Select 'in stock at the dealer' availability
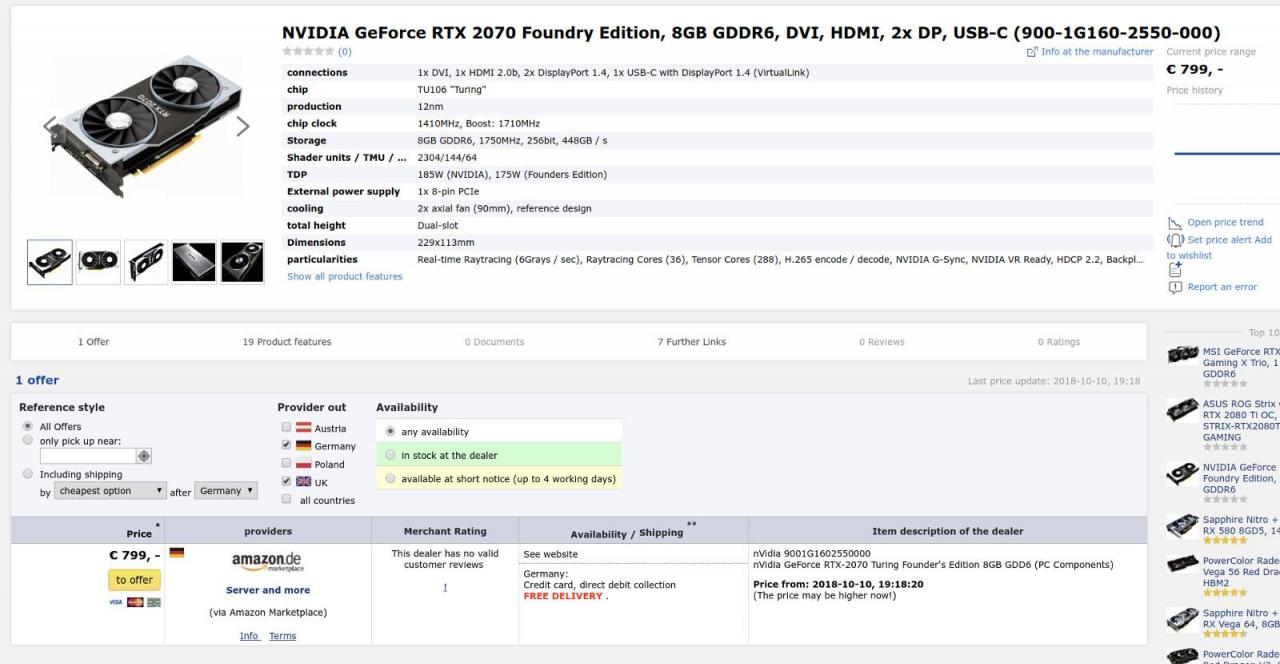 (390, 455)
